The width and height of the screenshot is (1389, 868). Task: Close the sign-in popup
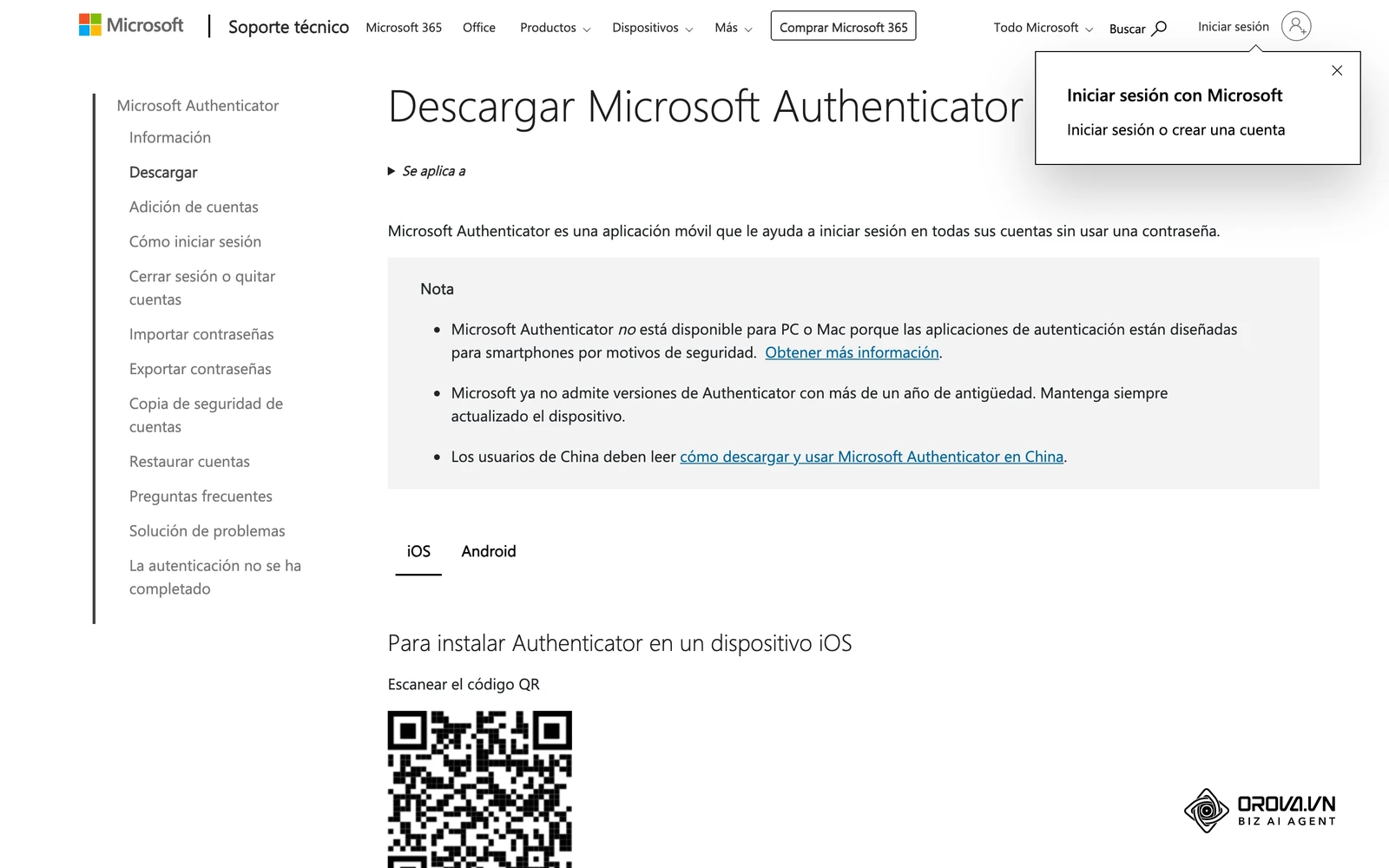coord(1337,70)
